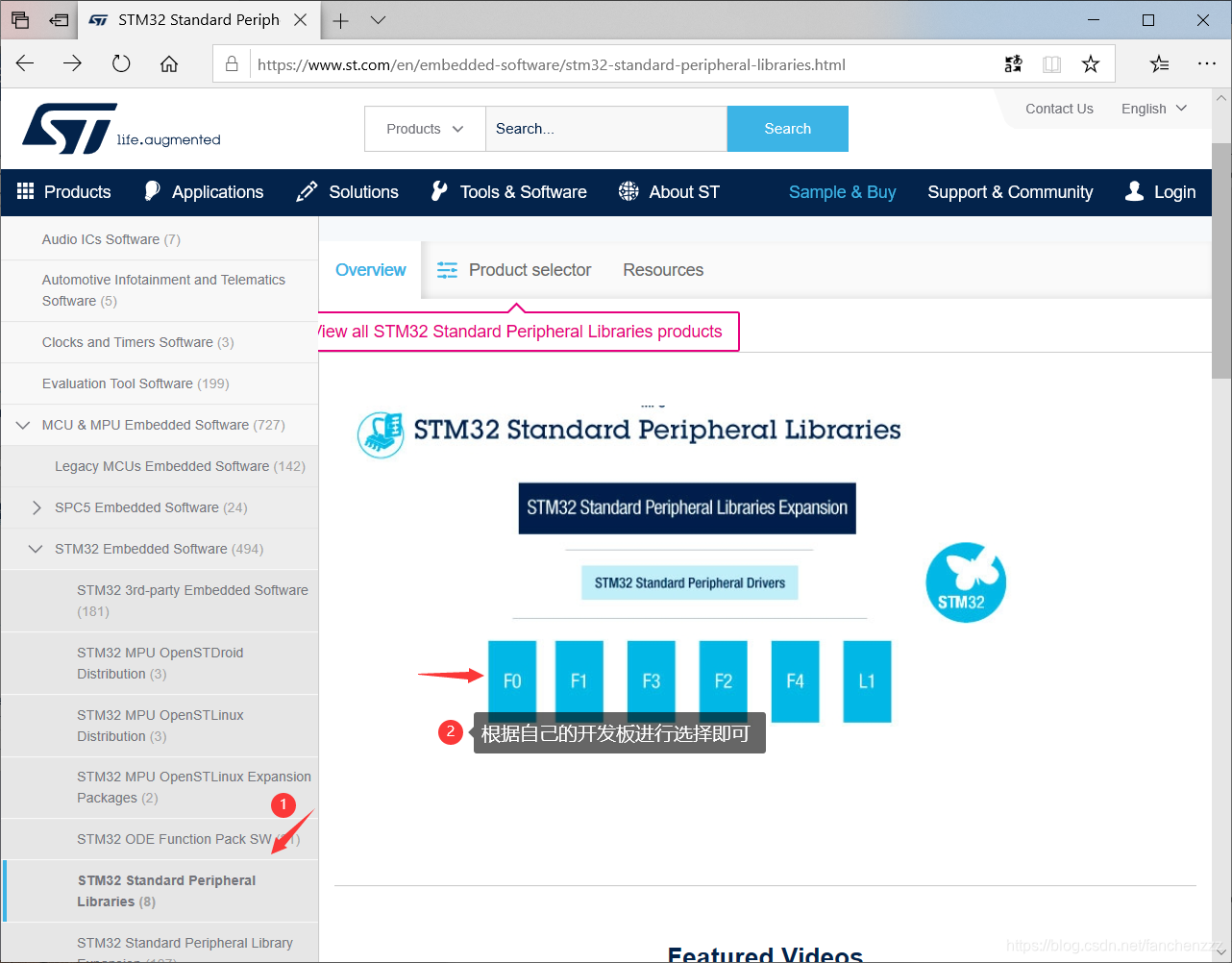Click the site lock security icon
1232x963 pixels.
232,64
